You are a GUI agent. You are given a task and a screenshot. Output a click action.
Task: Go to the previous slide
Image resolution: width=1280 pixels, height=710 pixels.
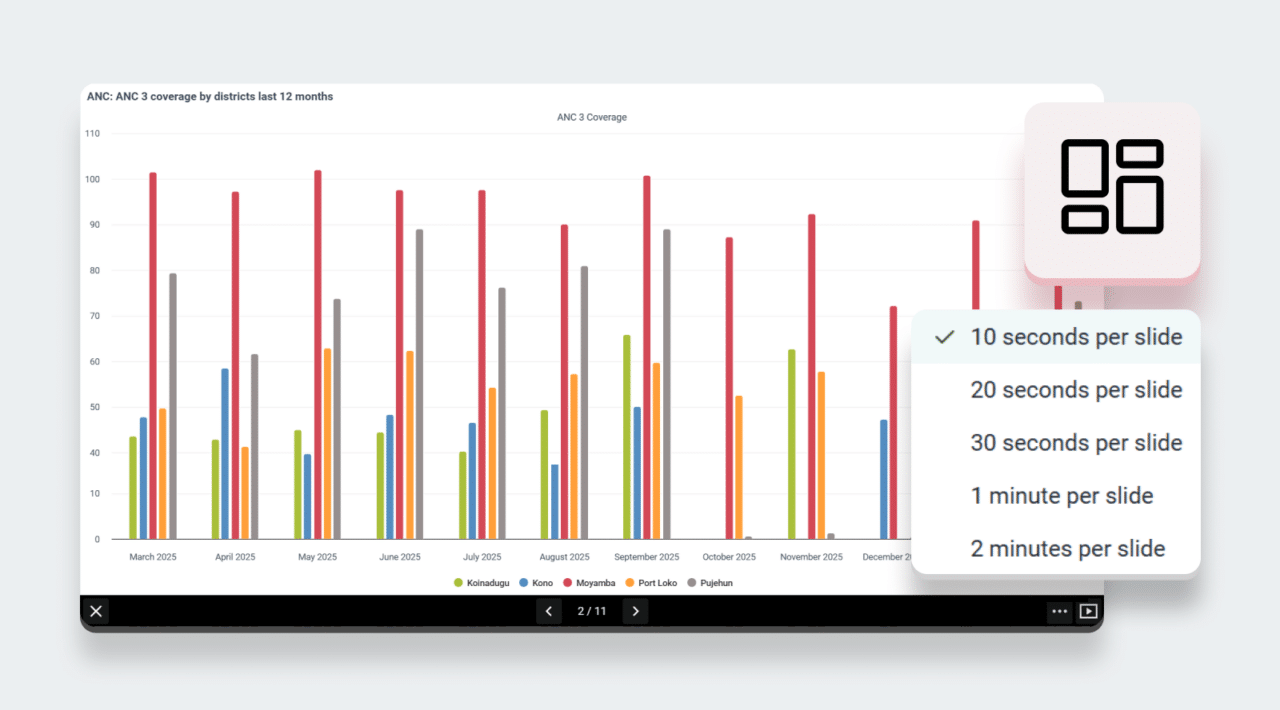click(548, 611)
